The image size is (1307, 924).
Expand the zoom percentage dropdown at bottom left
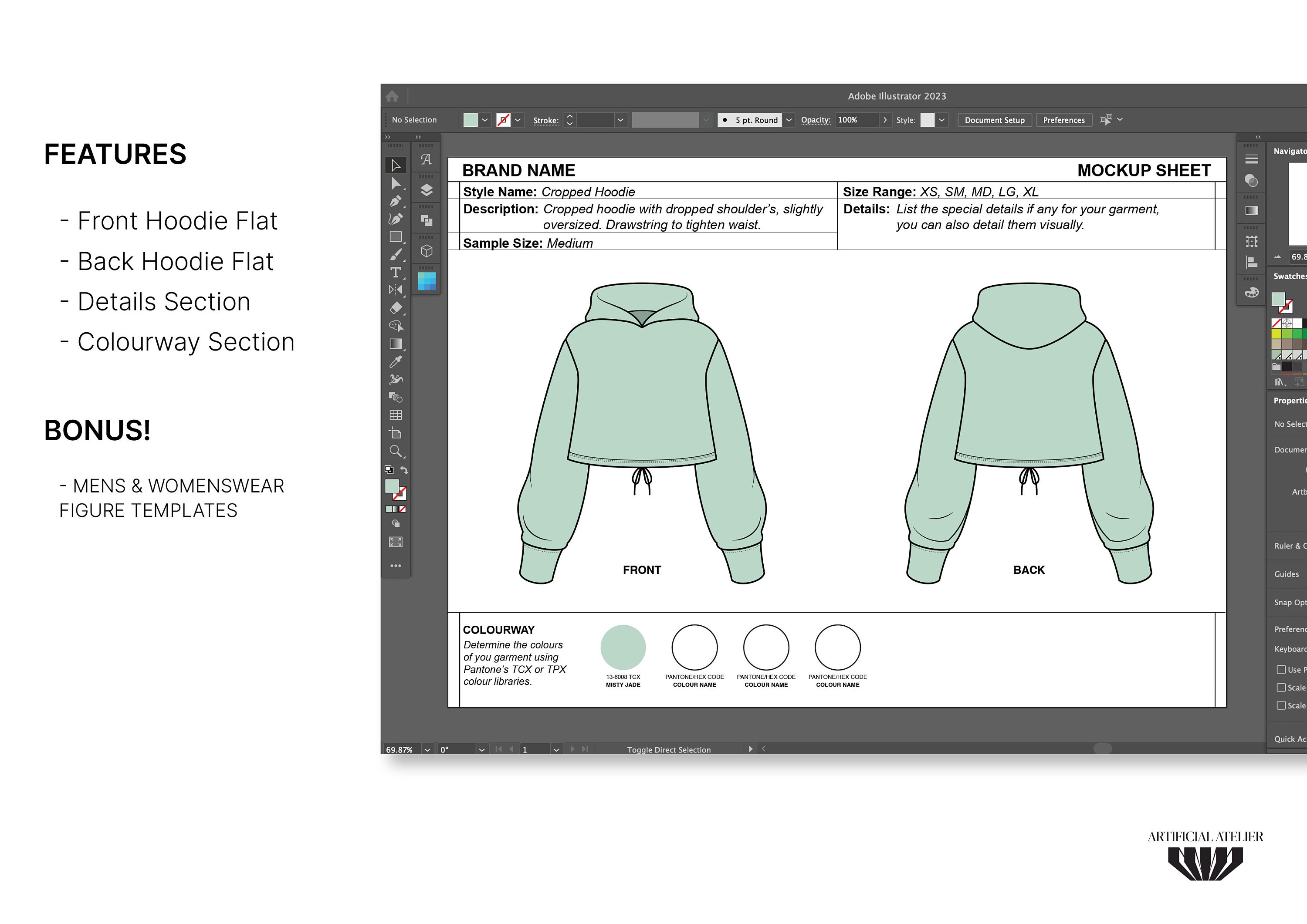[x=427, y=749]
